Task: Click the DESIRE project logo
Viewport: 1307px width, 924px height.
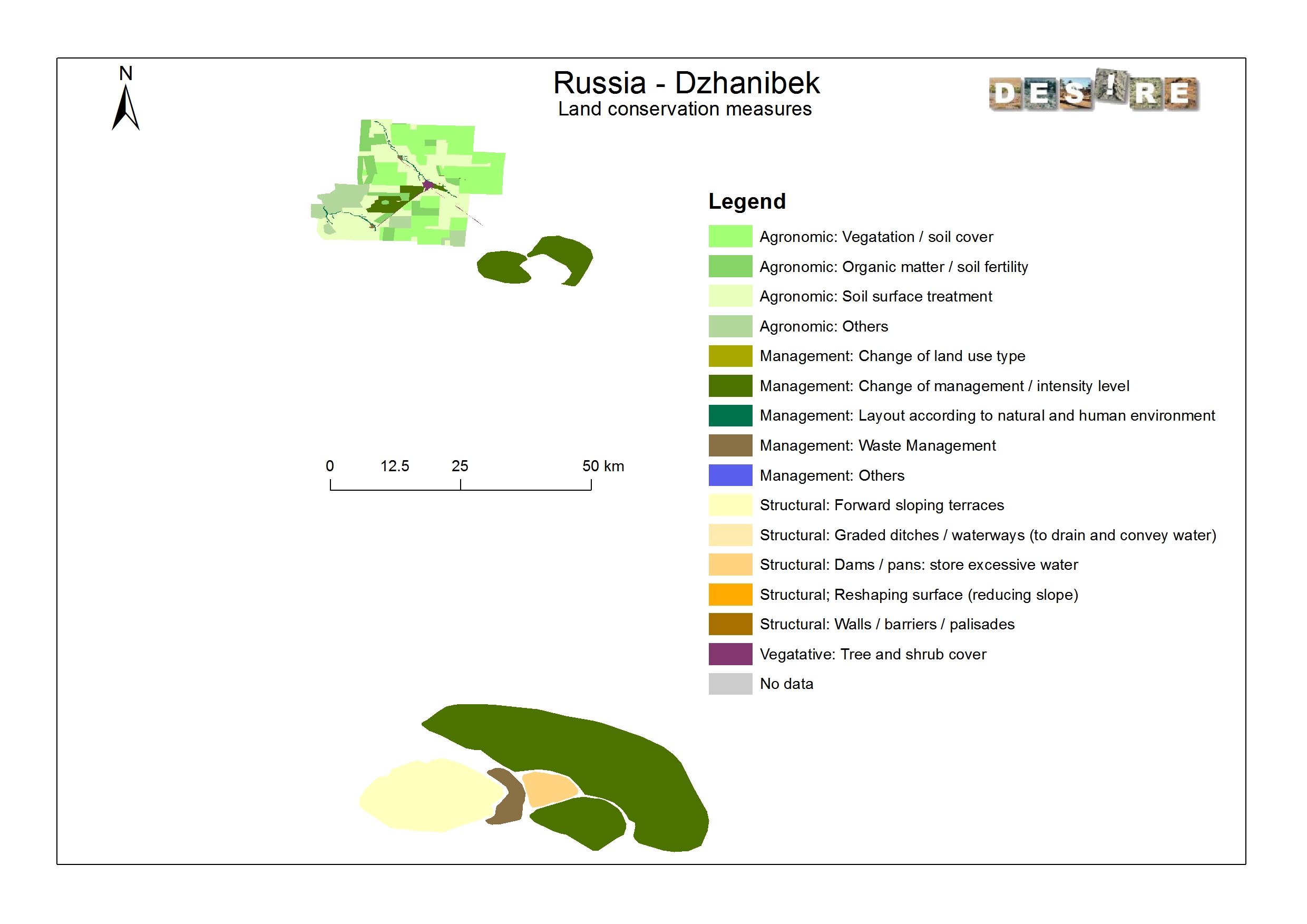Action: click(1094, 91)
